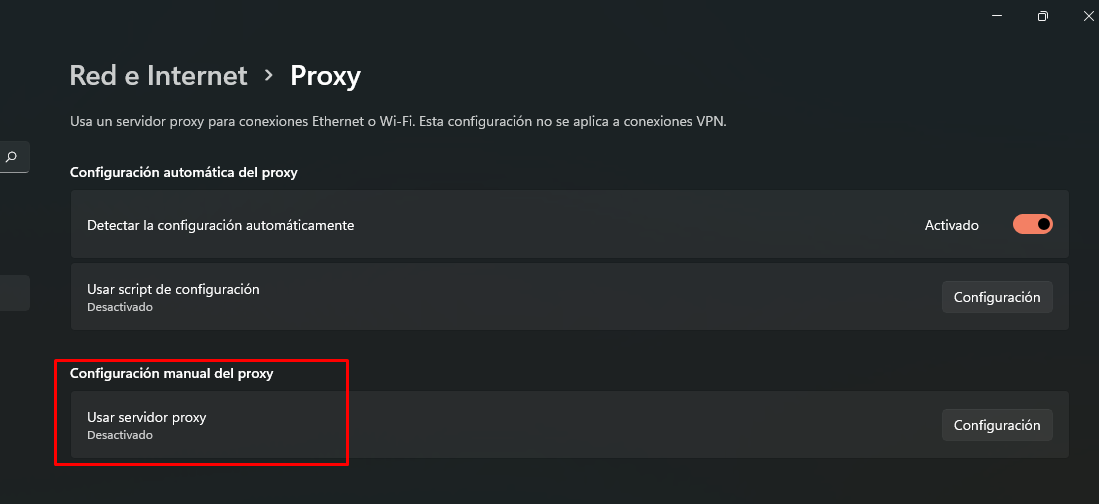Screen dimensions: 1099x504
Task: Close the settings window
Action: click(x=1088, y=16)
